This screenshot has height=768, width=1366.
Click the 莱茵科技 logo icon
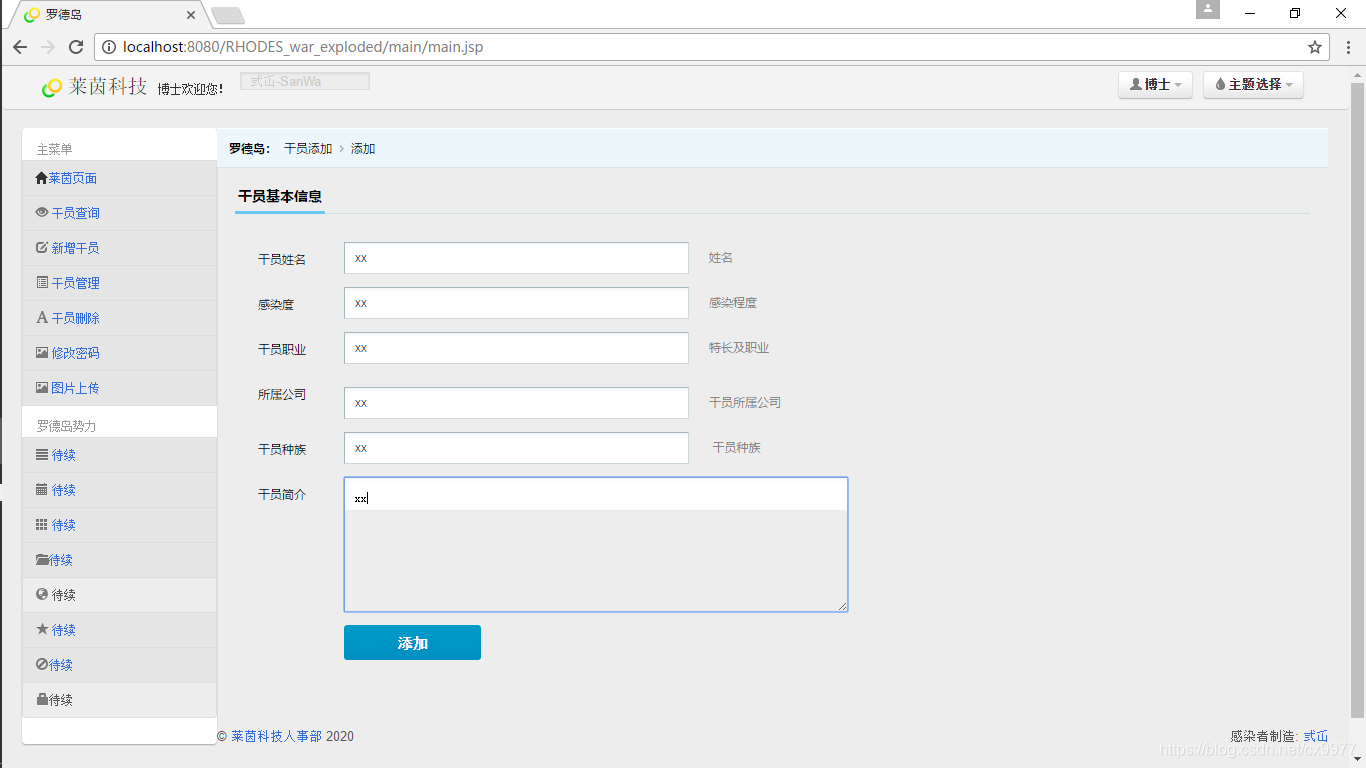(52, 88)
